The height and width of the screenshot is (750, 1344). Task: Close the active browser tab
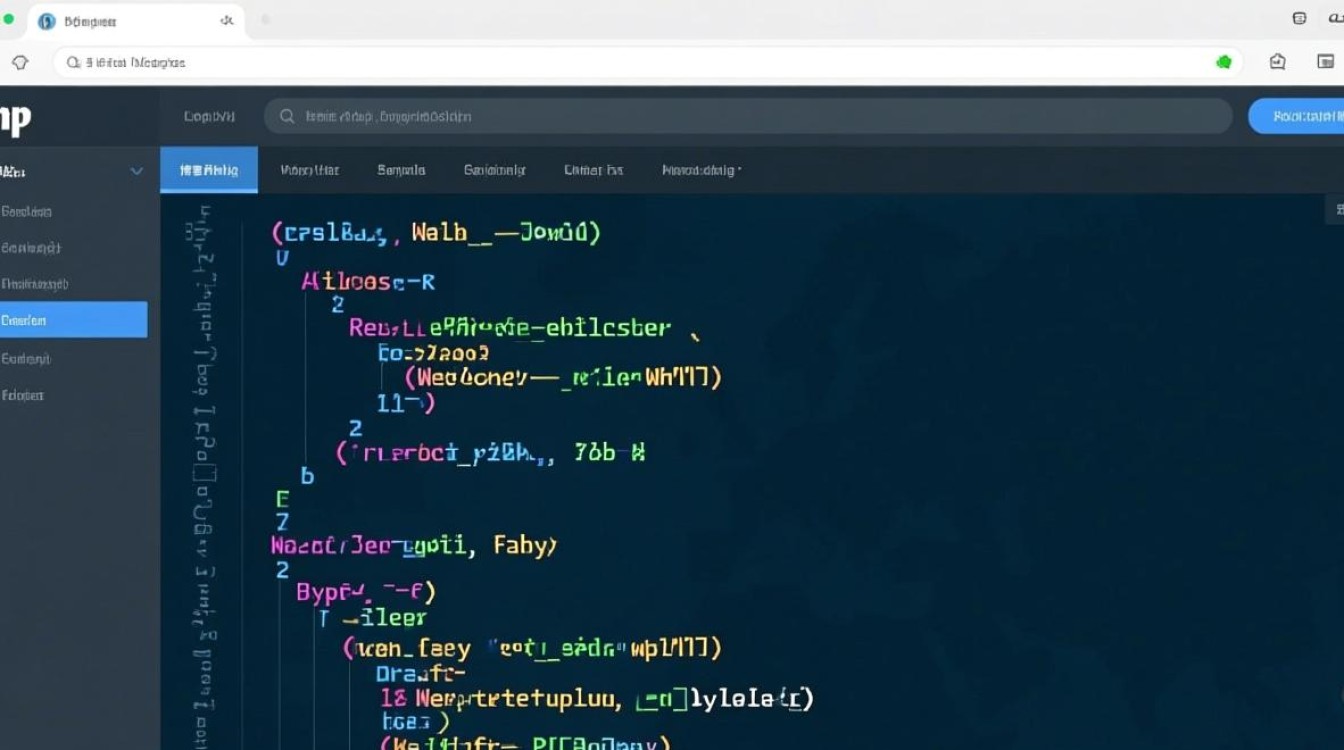point(227,20)
